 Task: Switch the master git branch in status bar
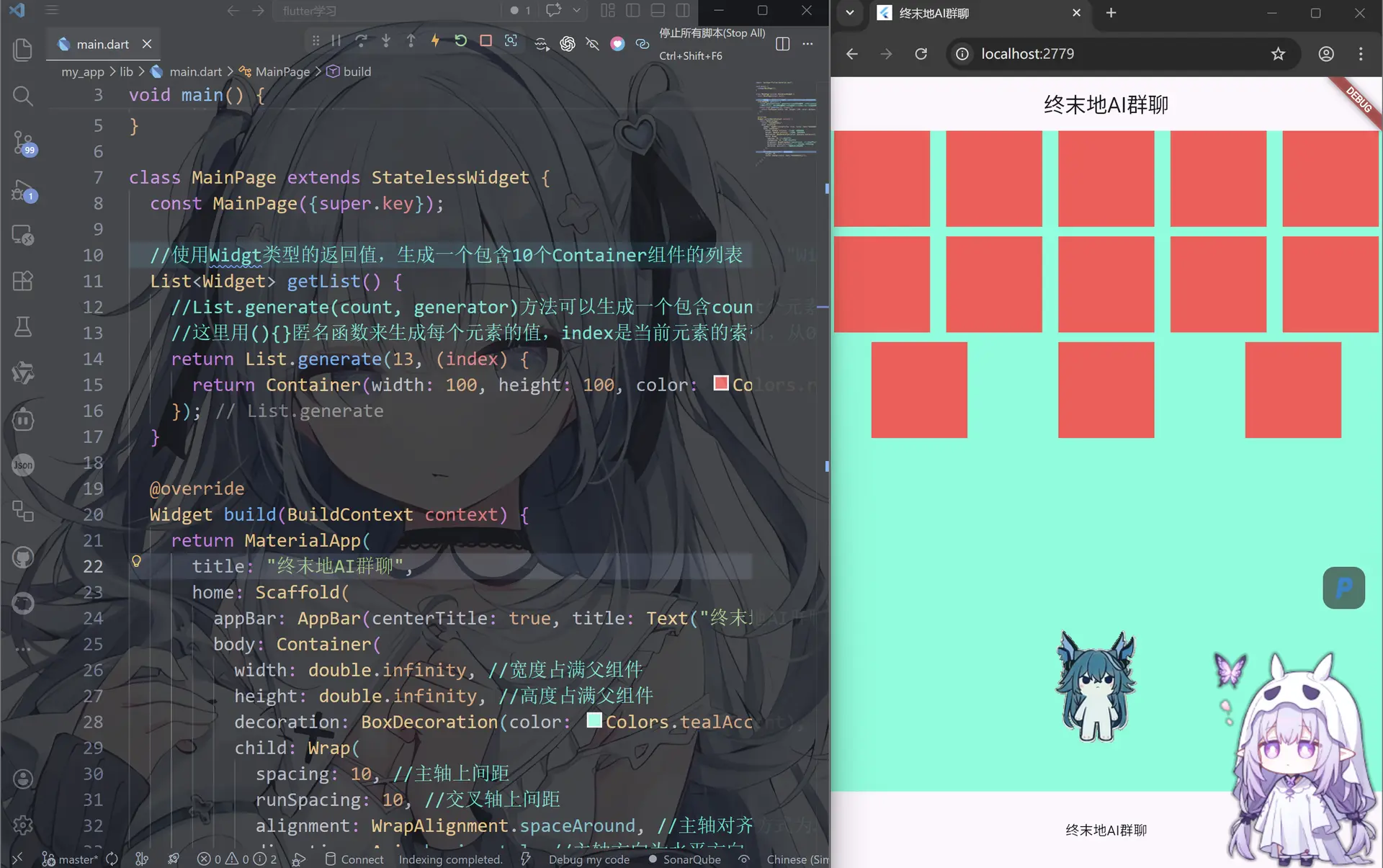point(70,859)
